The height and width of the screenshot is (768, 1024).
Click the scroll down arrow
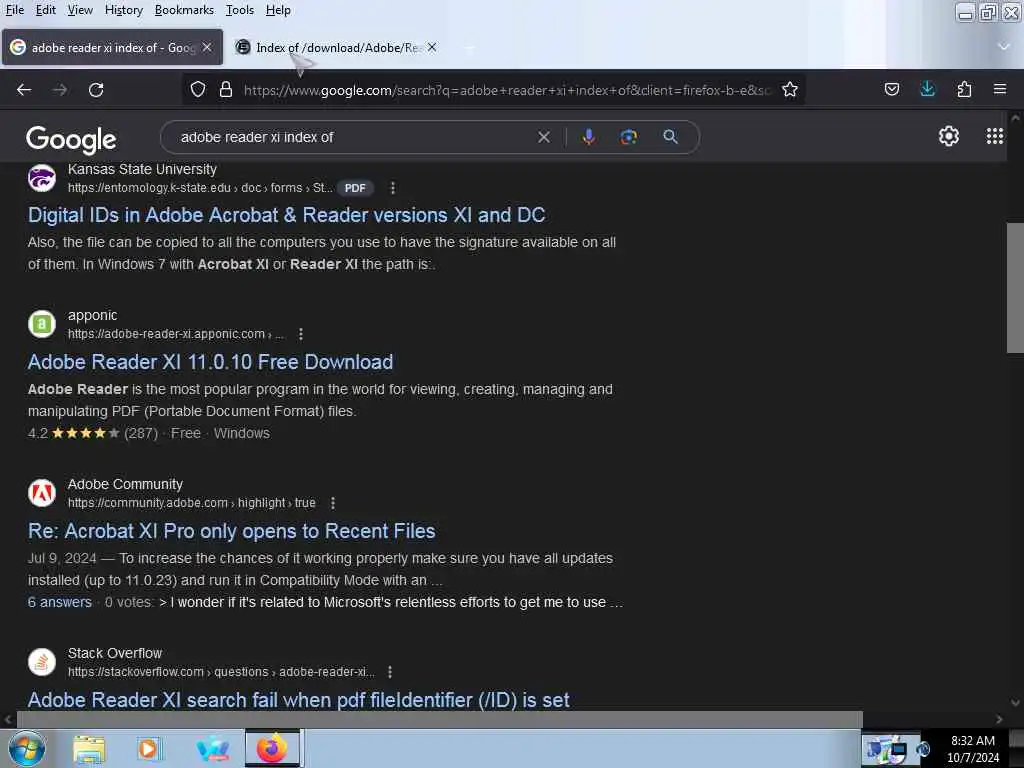pyautogui.click(x=1015, y=703)
